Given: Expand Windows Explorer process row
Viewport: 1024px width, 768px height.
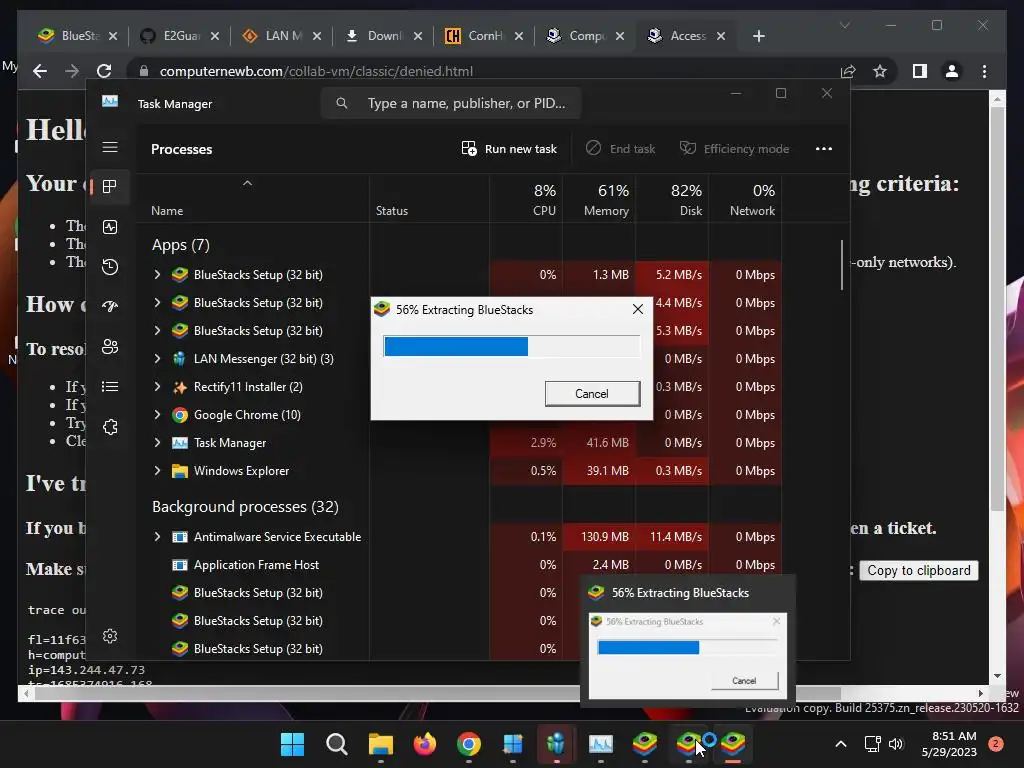Looking at the screenshot, I should point(157,471).
